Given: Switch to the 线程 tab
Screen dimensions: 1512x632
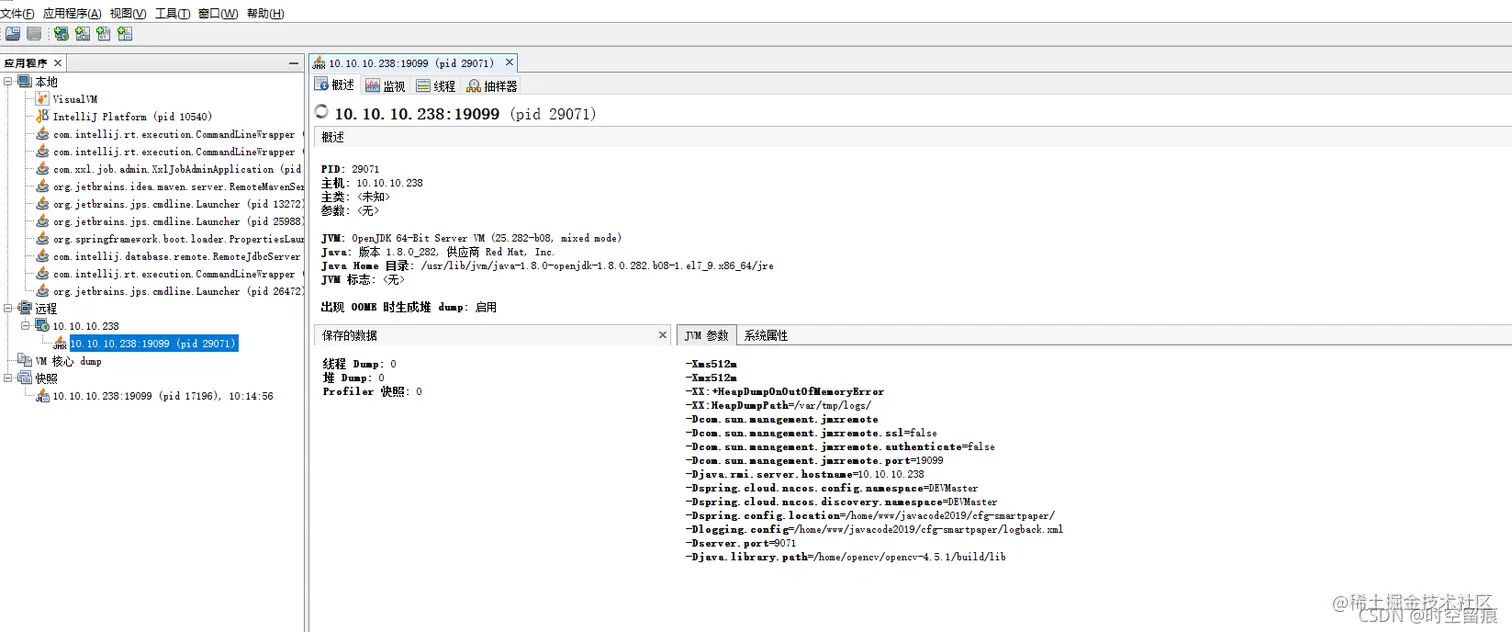Looking at the screenshot, I should coord(436,86).
